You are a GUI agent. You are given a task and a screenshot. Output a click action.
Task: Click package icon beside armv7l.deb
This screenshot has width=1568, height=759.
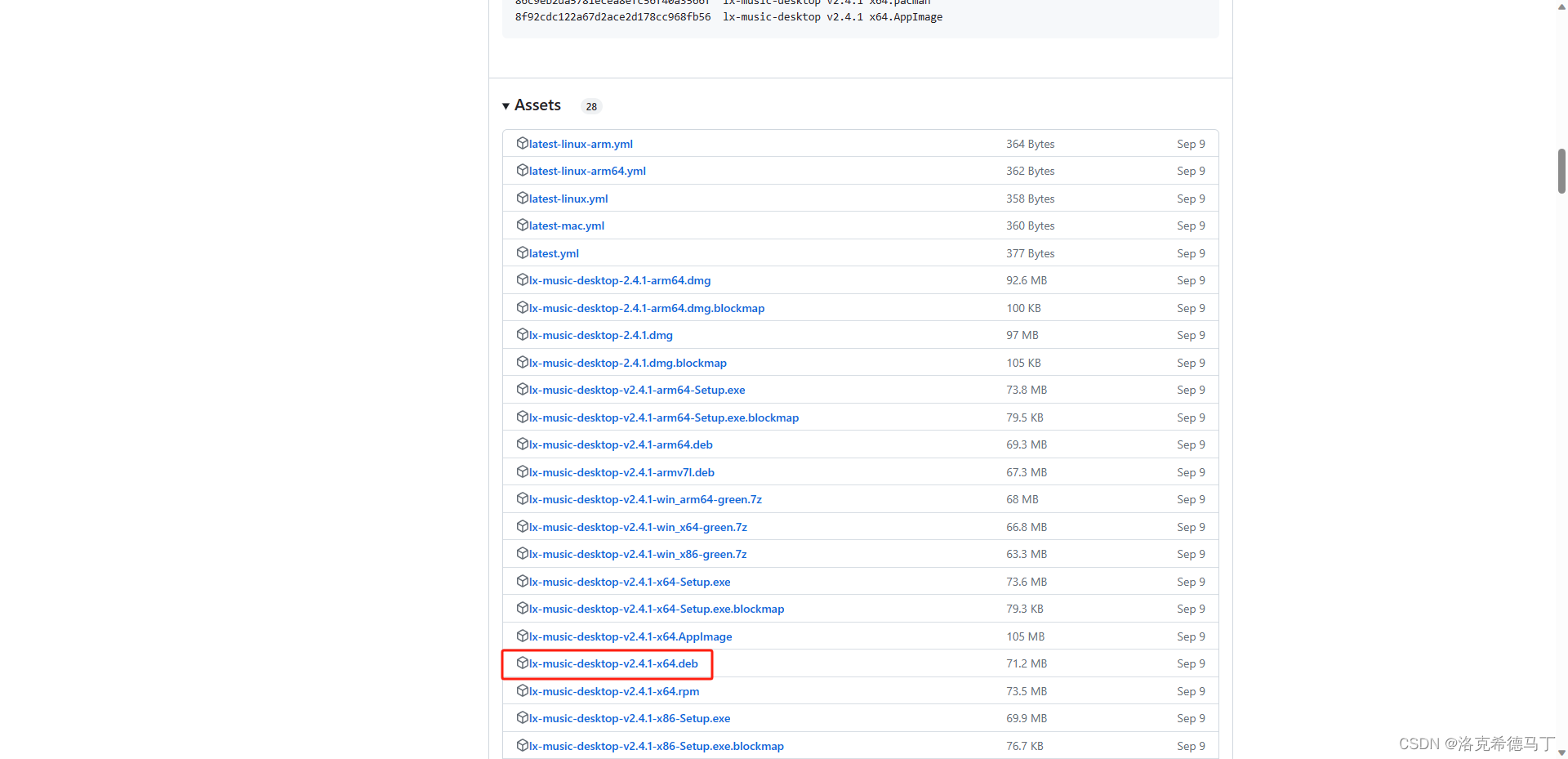coord(523,471)
